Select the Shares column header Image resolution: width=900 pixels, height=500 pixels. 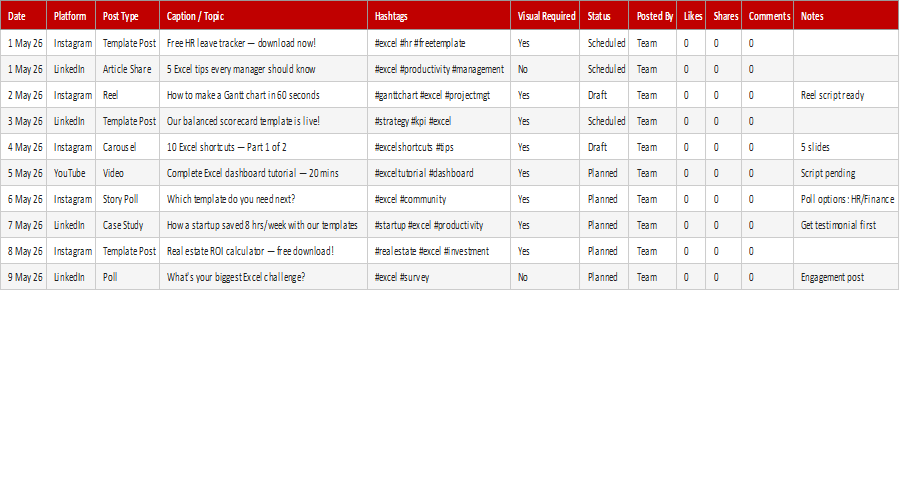[x=724, y=15]
